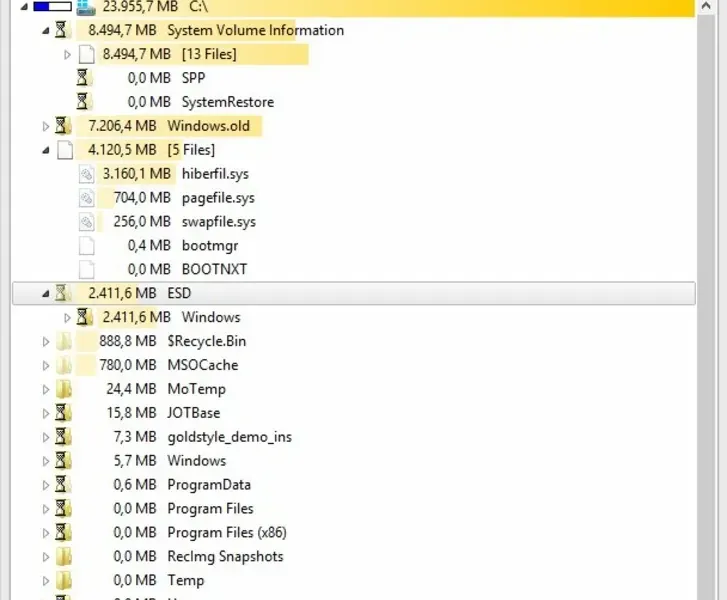Select the hiberfil.sys file name

(x=215, y=174)
